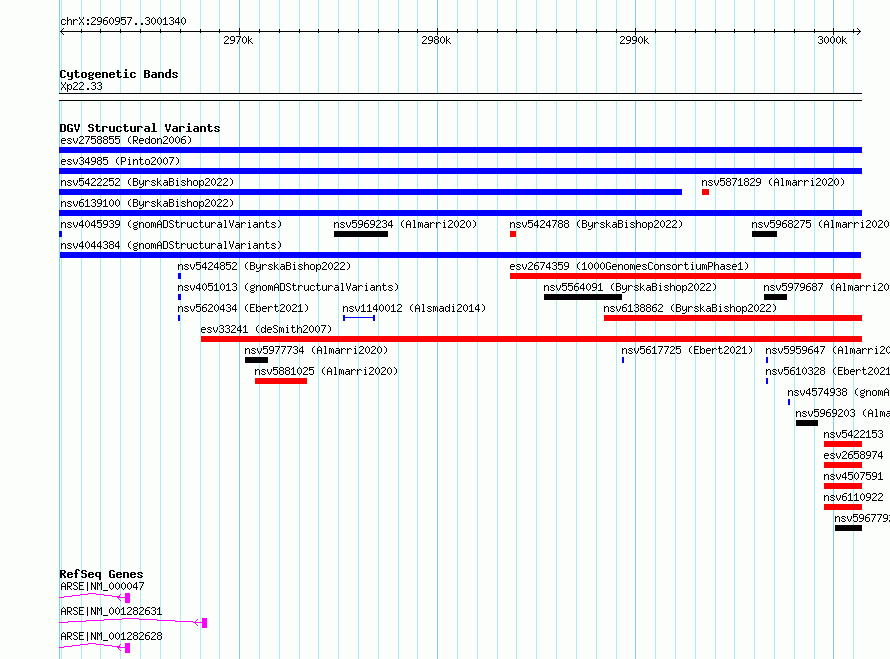This screenshot has height=659, width=890.
Task: Click the 2980k ruler position label
Action: (x=436, y=40)
